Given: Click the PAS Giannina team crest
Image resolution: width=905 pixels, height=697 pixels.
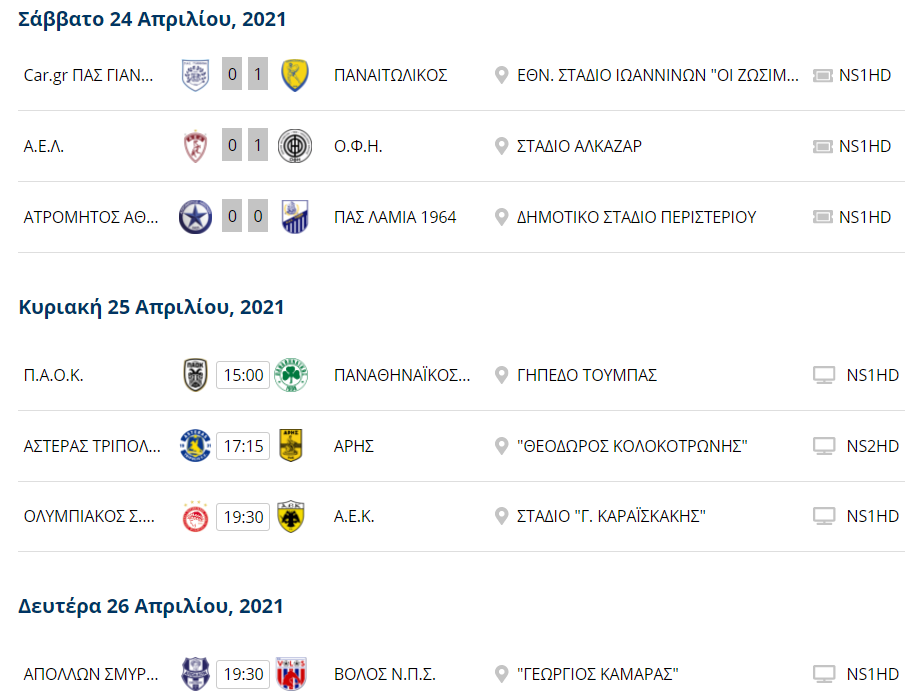Looking at the screenshot, I should tap(194, 75).
